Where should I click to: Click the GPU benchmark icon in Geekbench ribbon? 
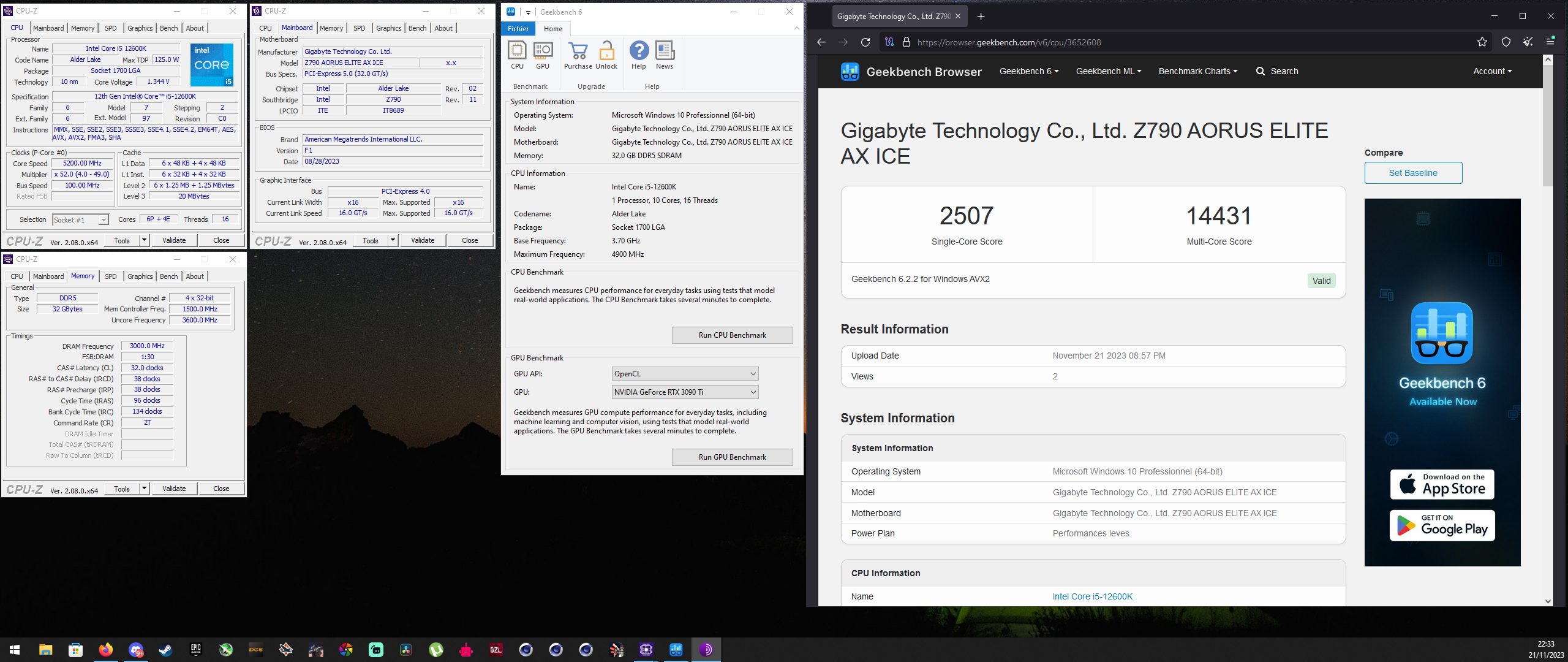click(543, 55)
